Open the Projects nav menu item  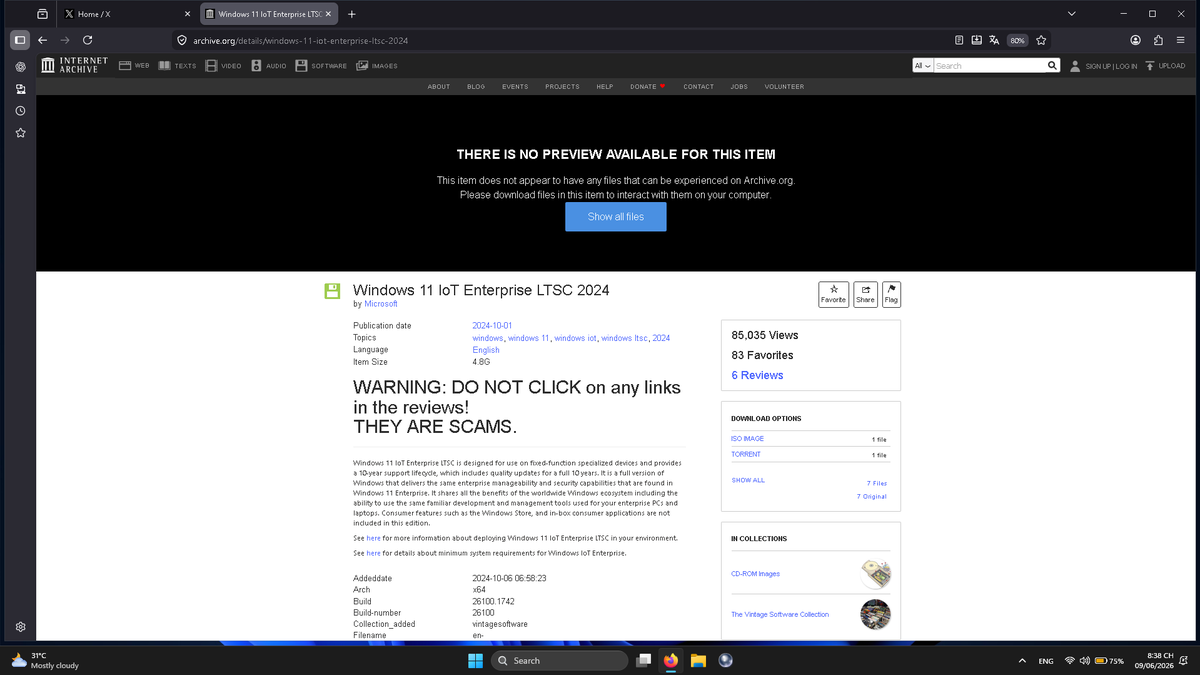tap(562, 87)
